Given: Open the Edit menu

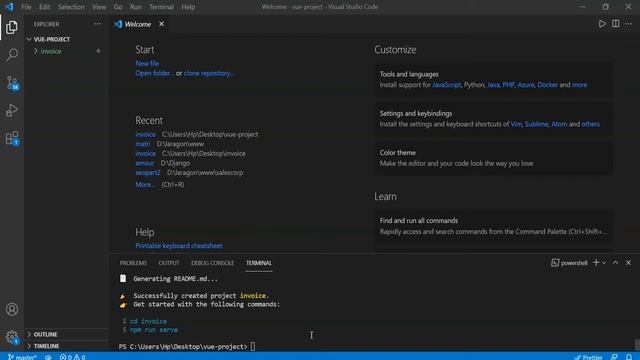Looking at the screenshot, I should (44, 7).
